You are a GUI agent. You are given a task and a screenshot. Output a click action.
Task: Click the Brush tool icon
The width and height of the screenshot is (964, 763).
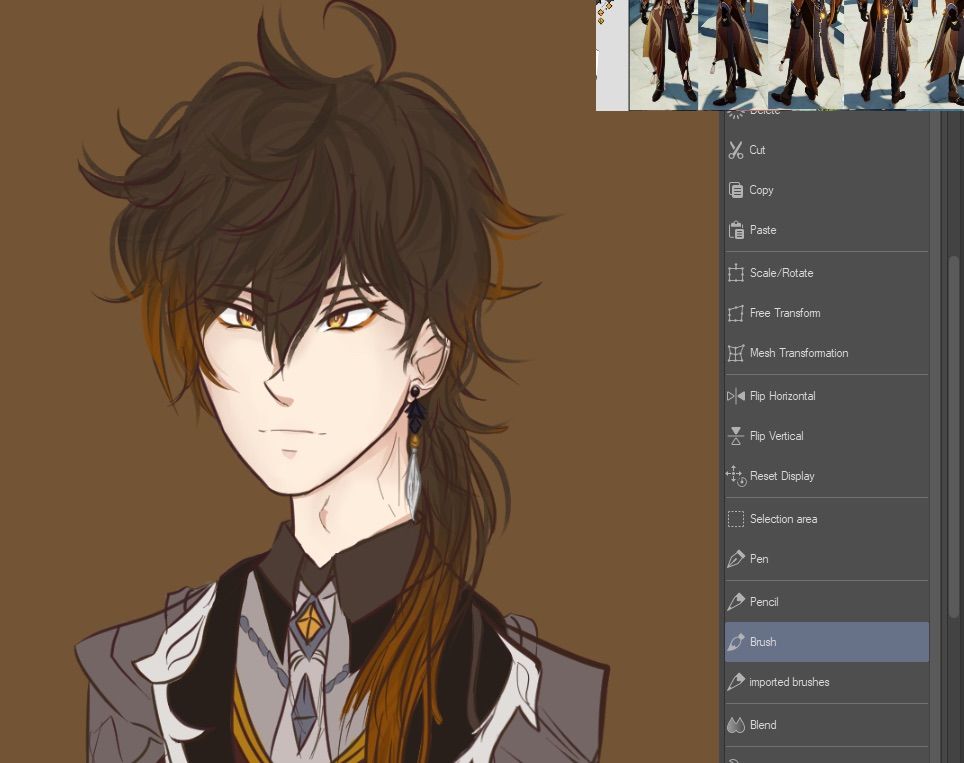coord(736,642)
